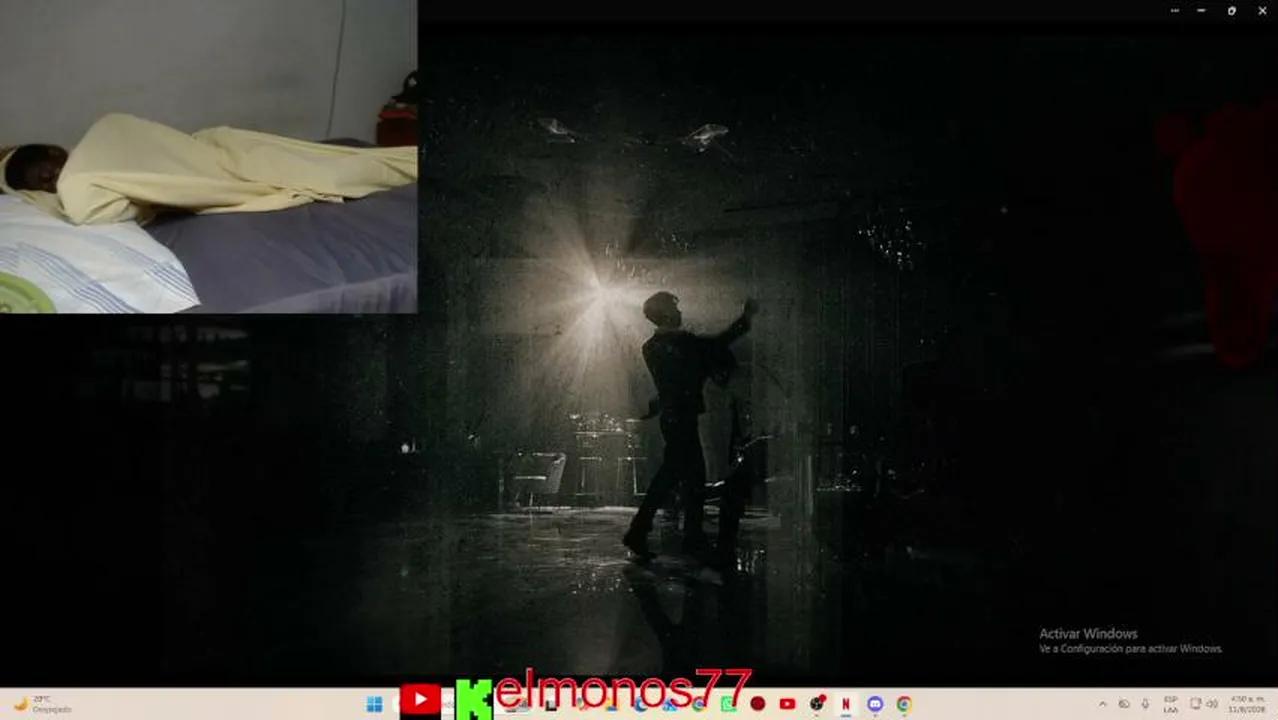This screenshot has height=720, width=1278.
Task: Open Google Chrome at the taskbar's right end
Action: coord(904,704)
